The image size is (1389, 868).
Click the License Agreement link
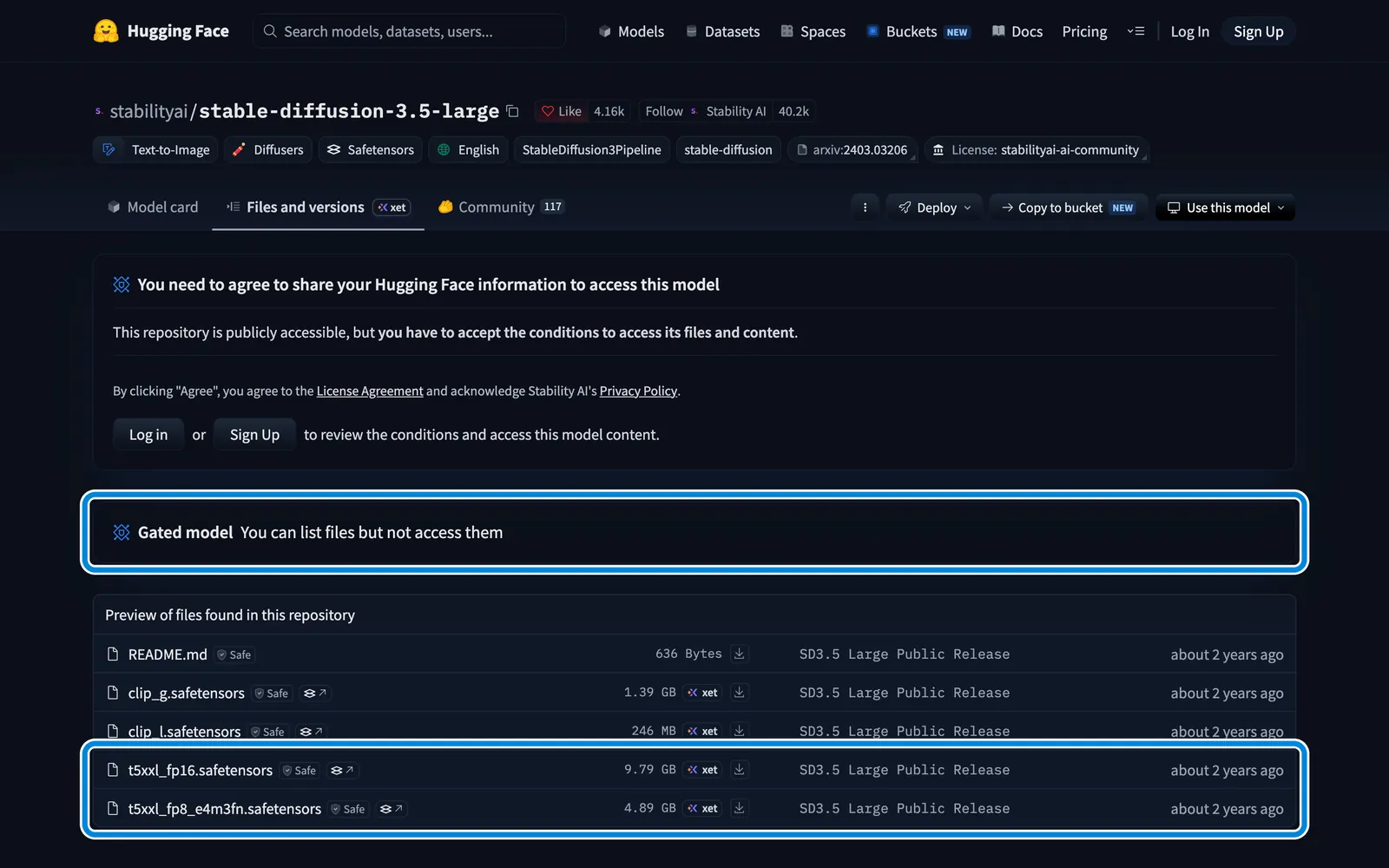pos(370,391)
